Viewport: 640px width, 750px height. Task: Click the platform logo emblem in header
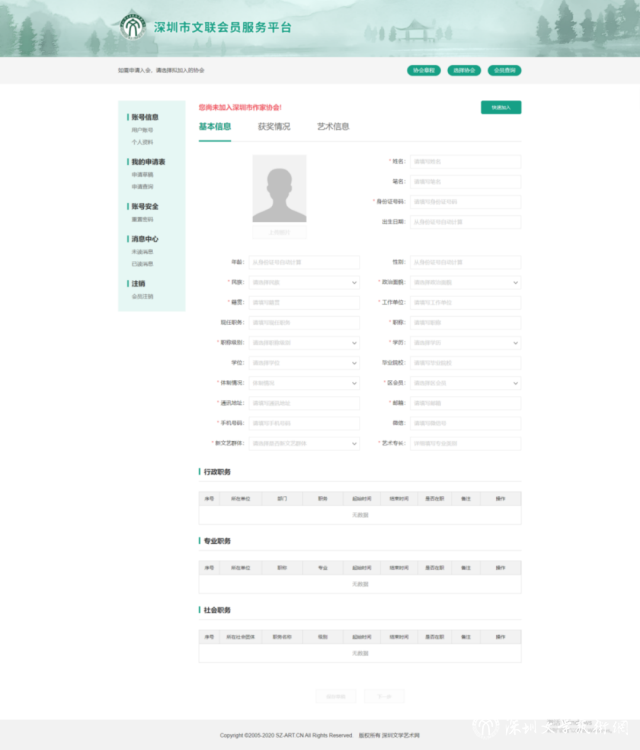click(x=132, y=27)
